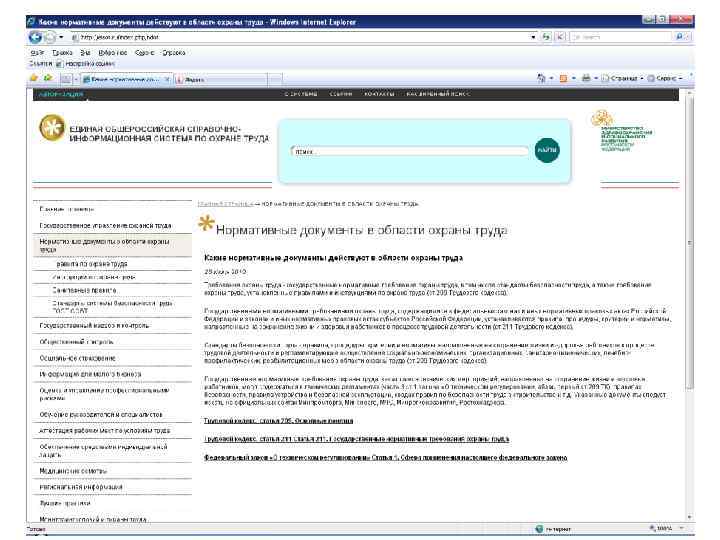This screenshot has width=720, height=540.
Task: Click the Главная страница breadcrumb link
Action: [x=225, y=203]
